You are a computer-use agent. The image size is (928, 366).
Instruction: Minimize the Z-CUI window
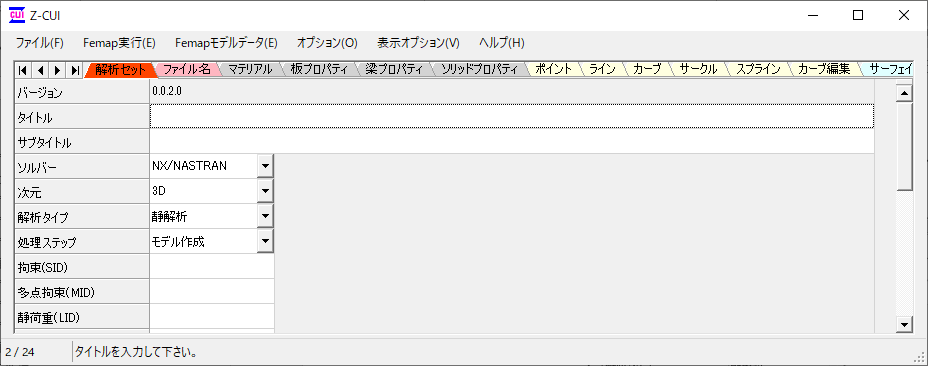812,15
